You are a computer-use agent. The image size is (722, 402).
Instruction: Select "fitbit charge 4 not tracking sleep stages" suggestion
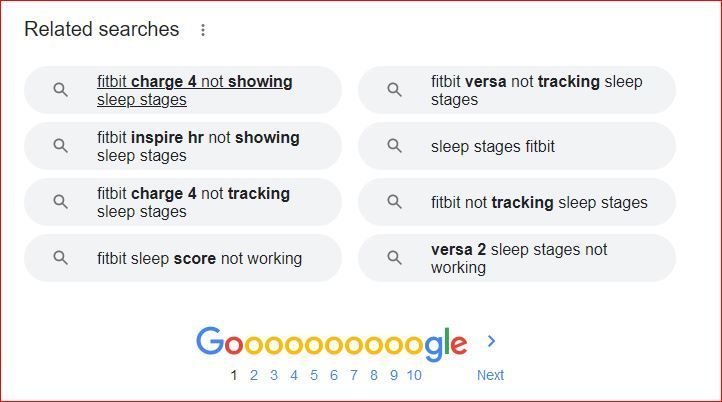(x=194, y=202)
